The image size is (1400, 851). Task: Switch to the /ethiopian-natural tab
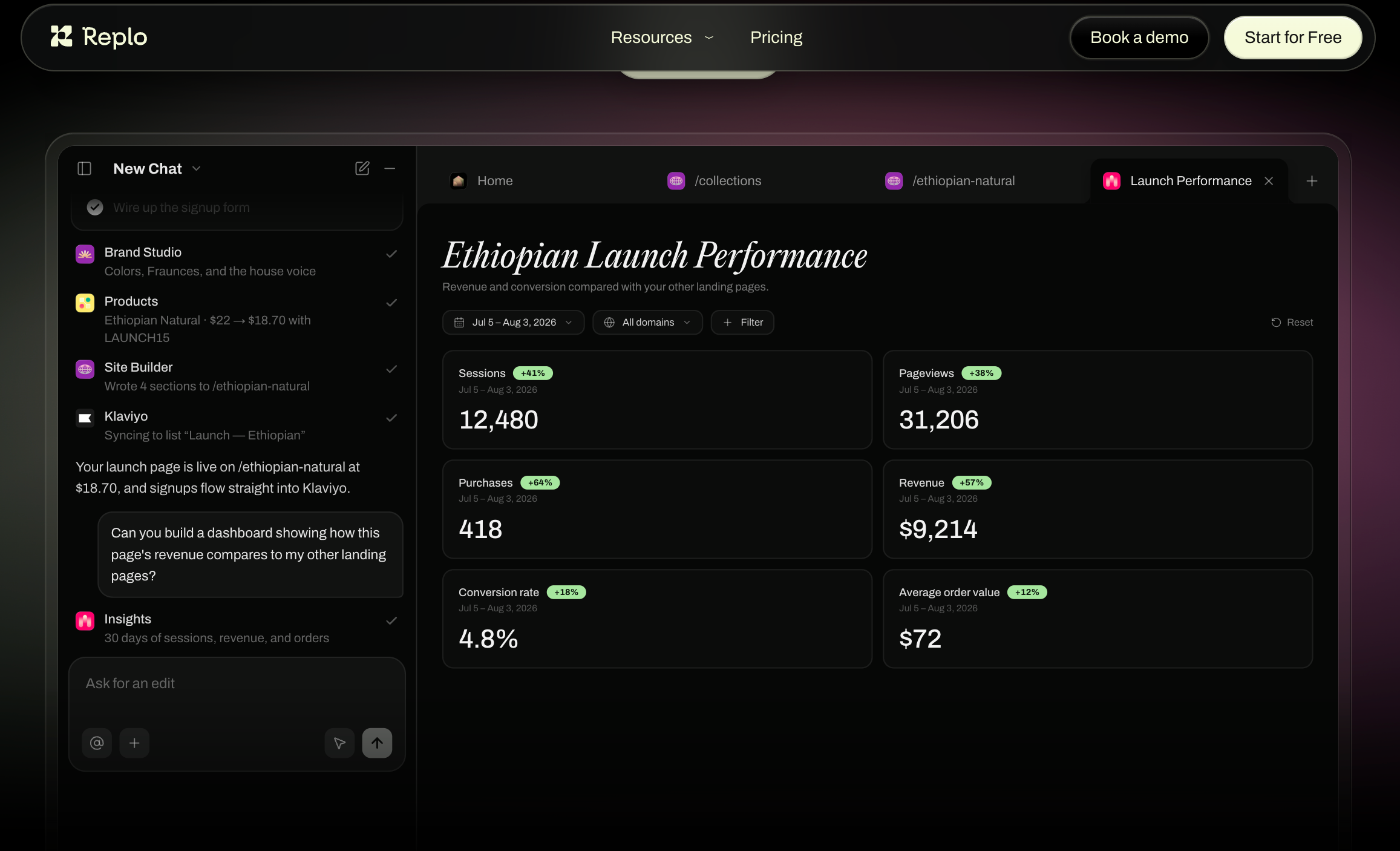950,181
